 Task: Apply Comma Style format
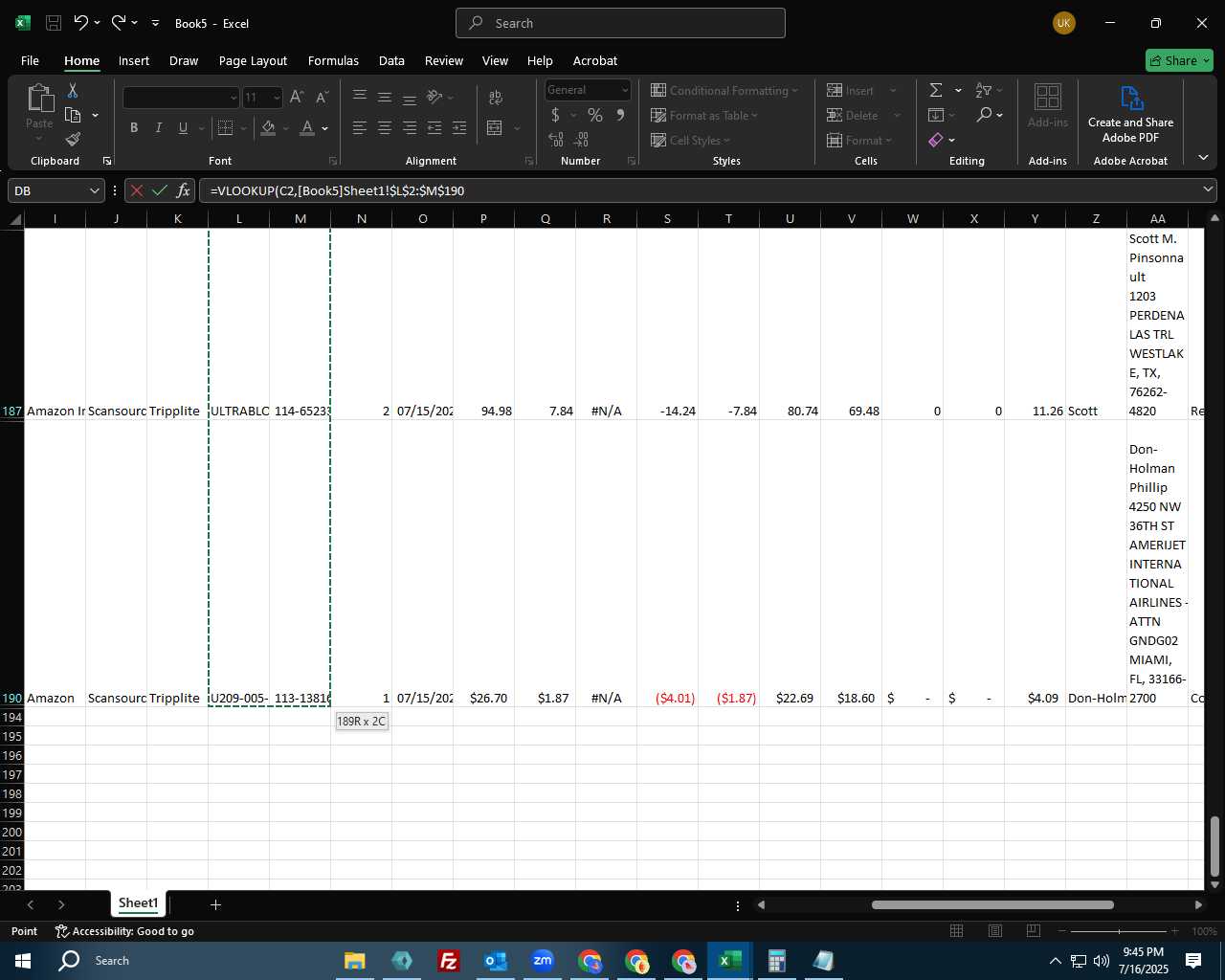[620, 115]
